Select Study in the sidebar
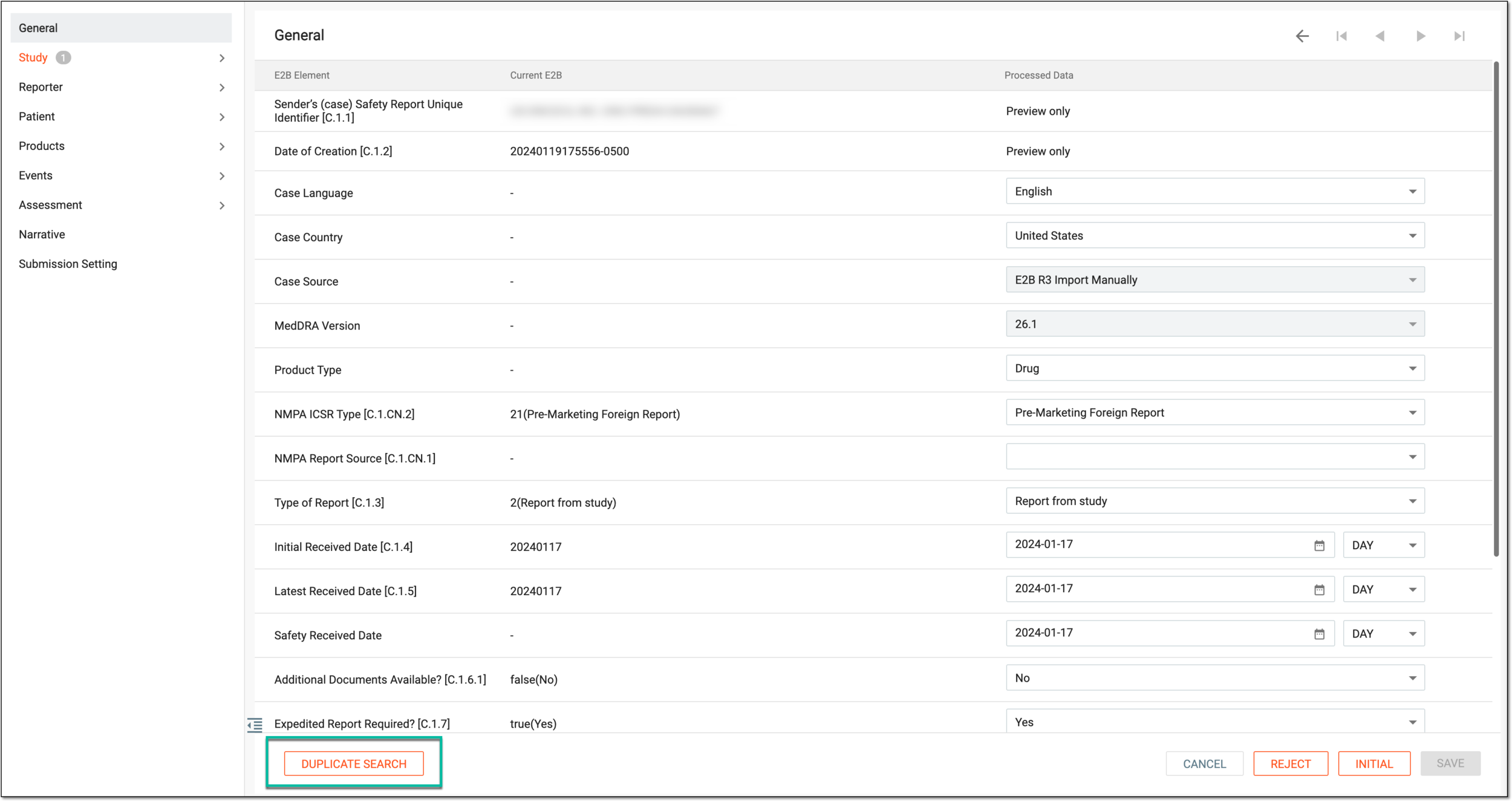1512x802 pixels. [33, 57]
